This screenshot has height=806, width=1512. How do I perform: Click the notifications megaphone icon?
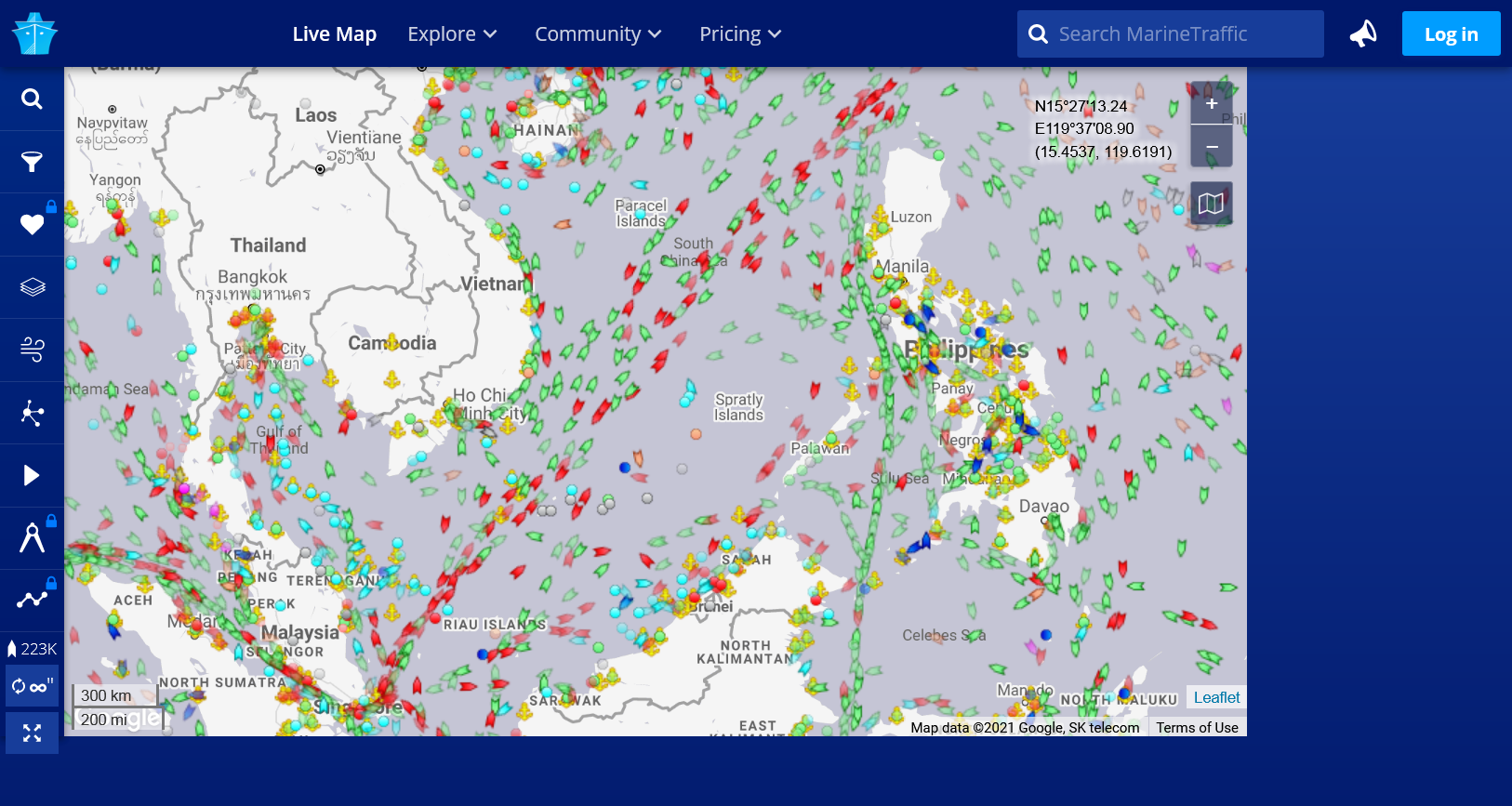(1363, 33)
